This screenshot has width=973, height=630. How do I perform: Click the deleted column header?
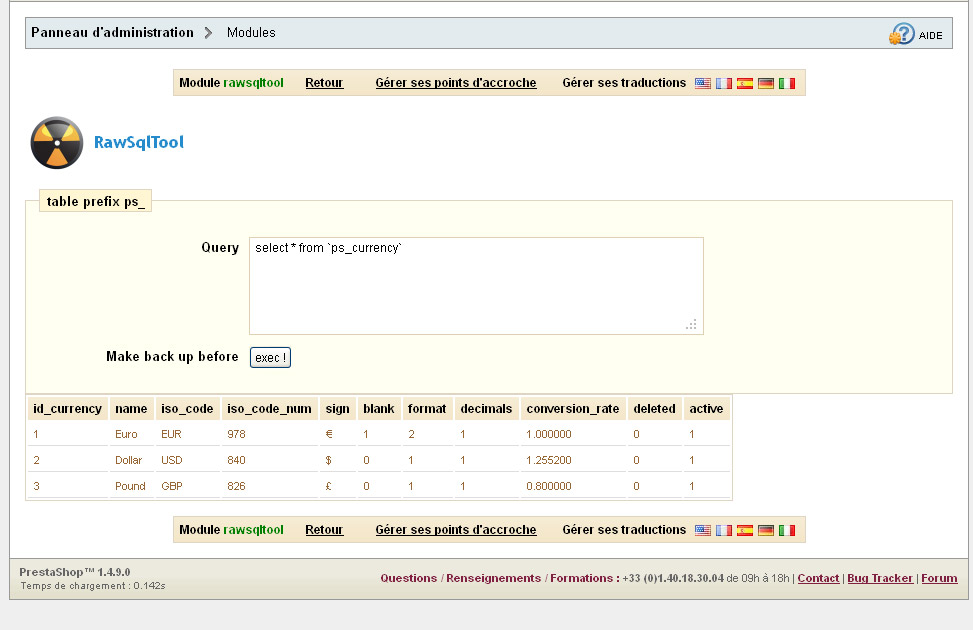[654, 408]
